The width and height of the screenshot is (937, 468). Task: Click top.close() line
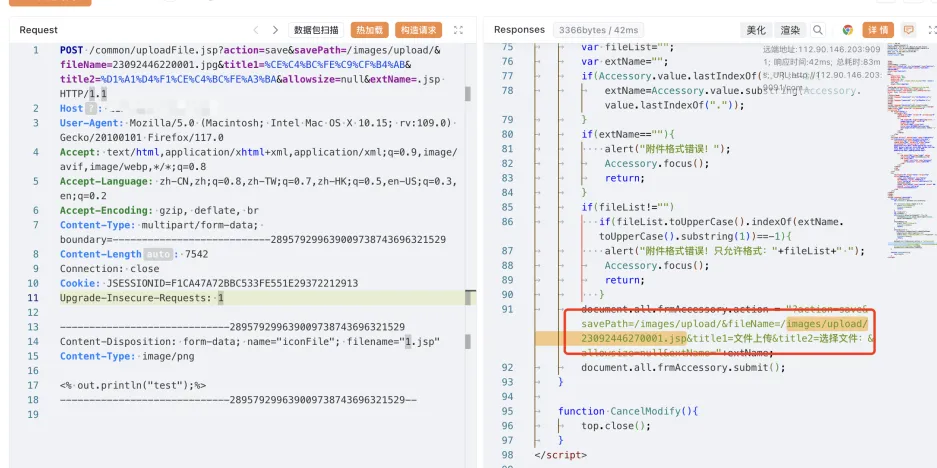pos(616,426)
